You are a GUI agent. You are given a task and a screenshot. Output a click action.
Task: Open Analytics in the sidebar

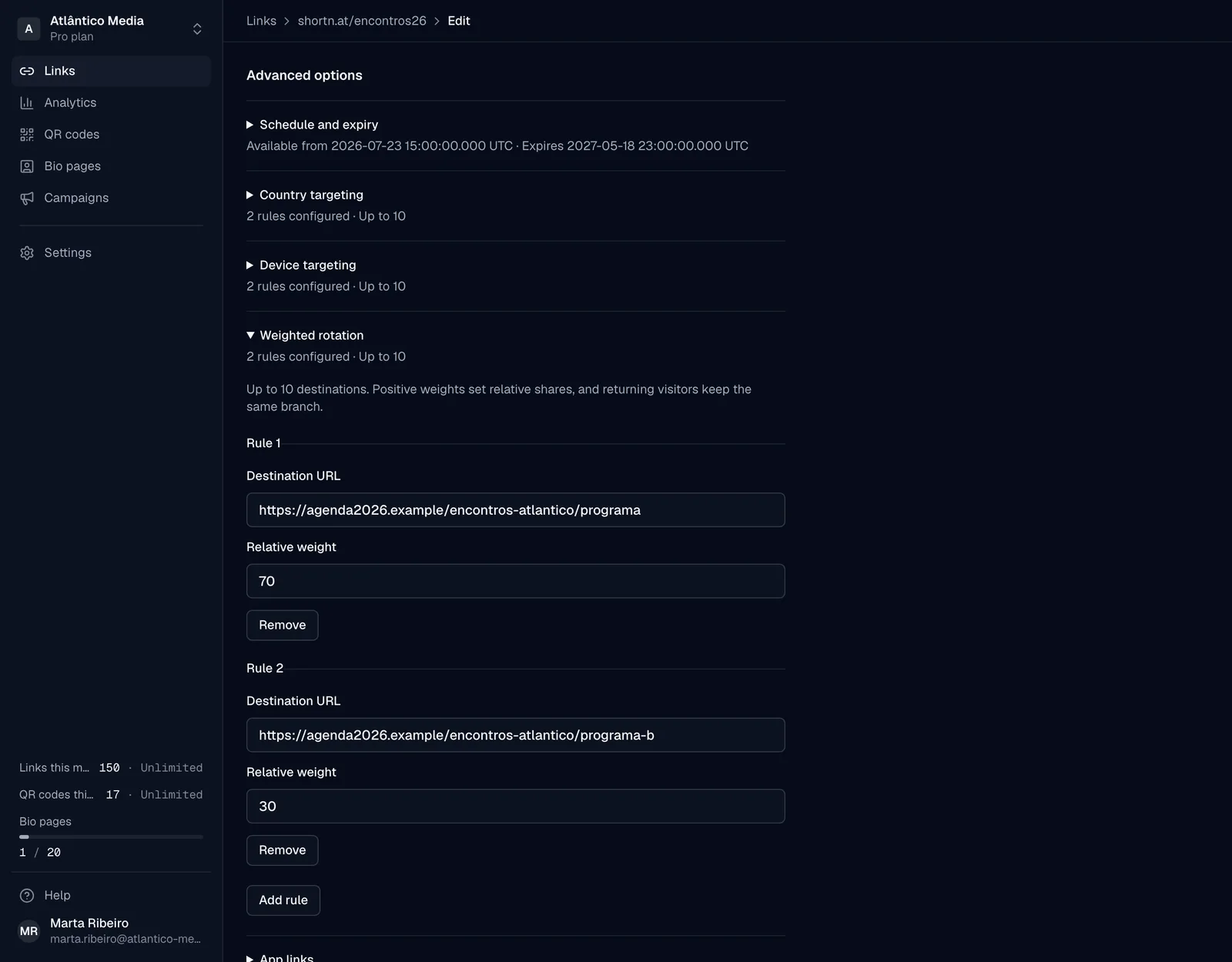(x=111, y=102)
